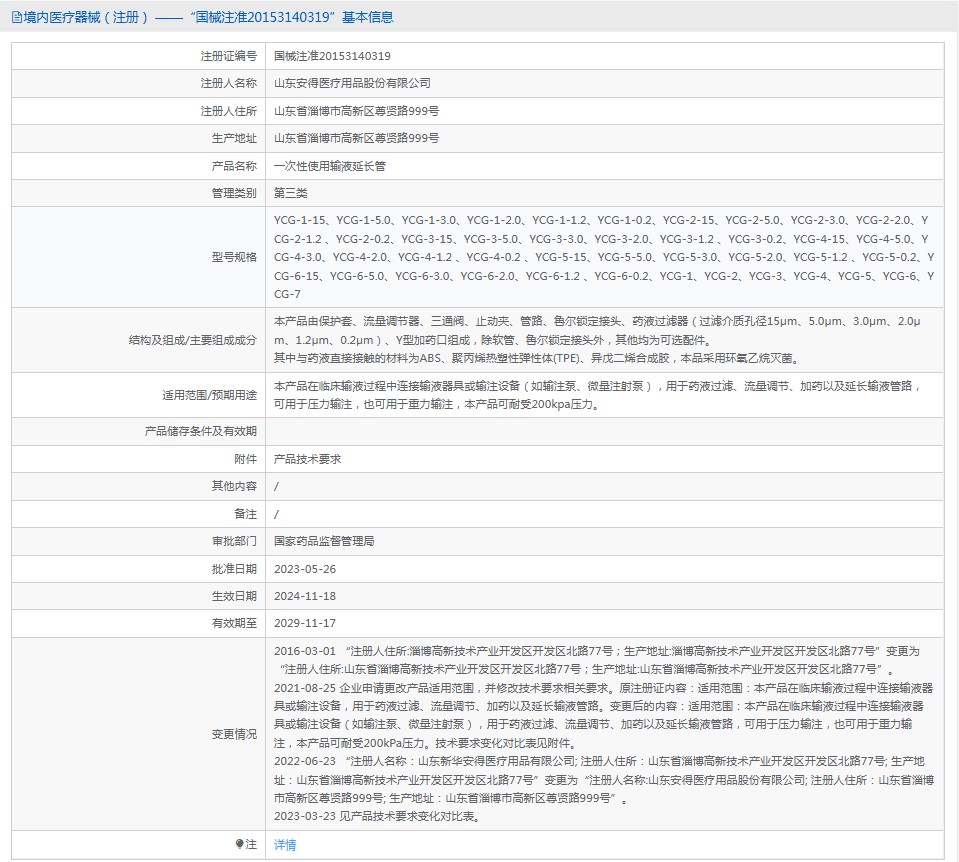The image size is (959, 862).
Task: Click the 附件 label
Action: (x=245, y=459)
